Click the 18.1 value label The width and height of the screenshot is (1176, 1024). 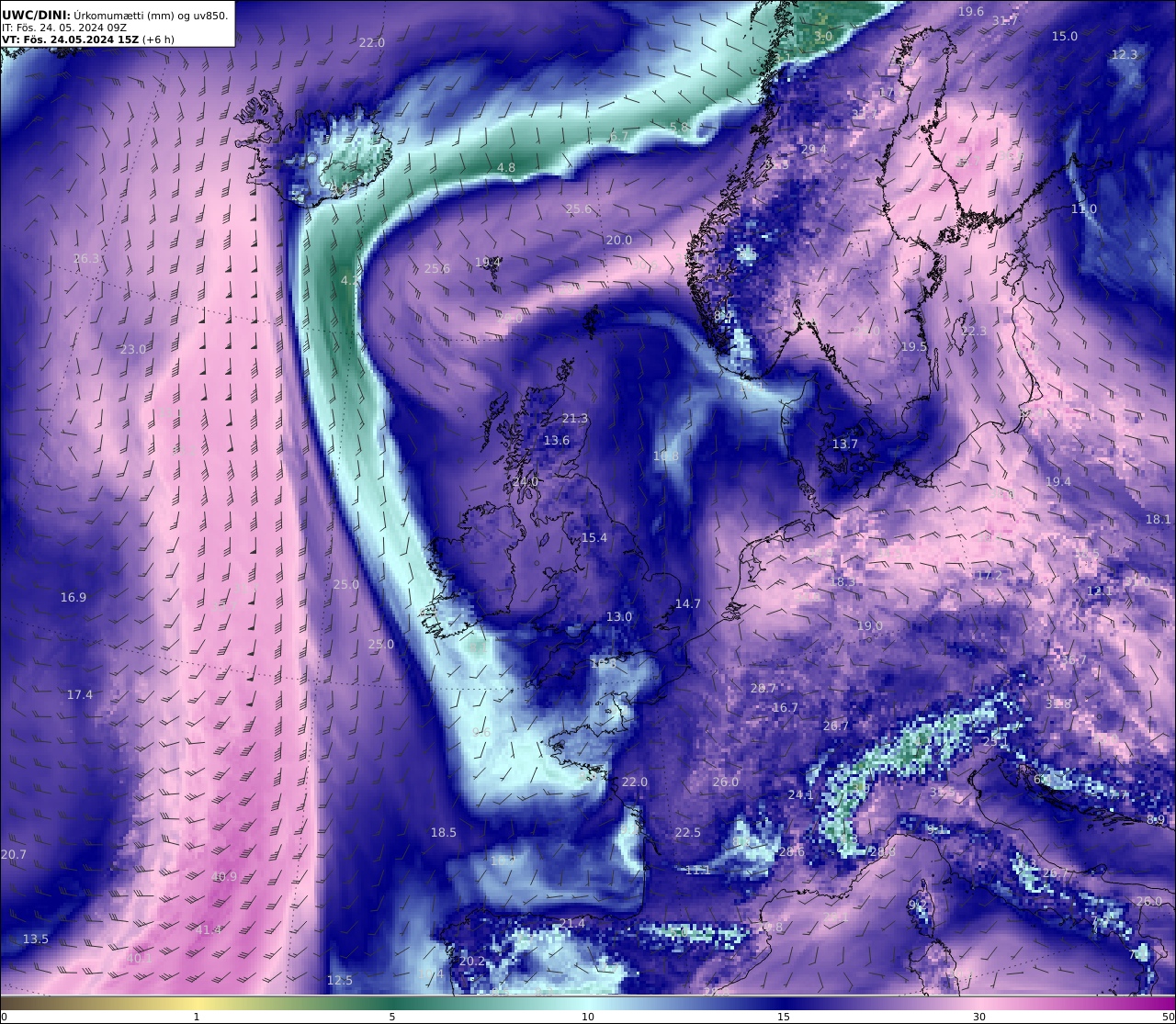click(1159, 519)
